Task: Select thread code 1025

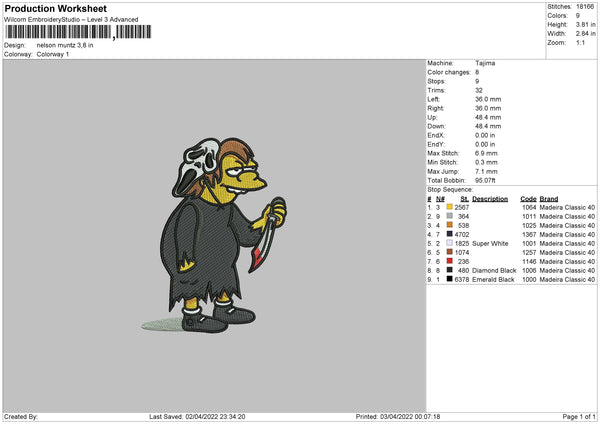Action: coord(529,225)
